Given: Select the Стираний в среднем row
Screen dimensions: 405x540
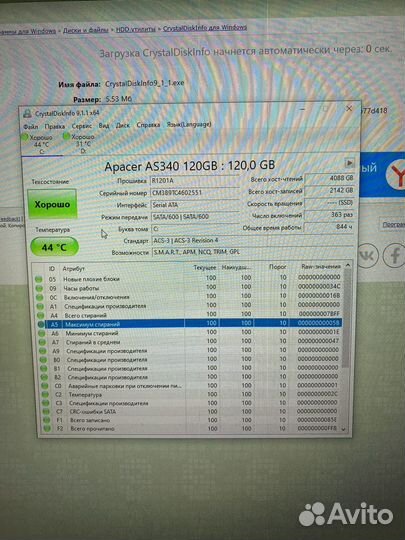Looking at the screenshot, I should pyautogui.click(x=190, y=342).
